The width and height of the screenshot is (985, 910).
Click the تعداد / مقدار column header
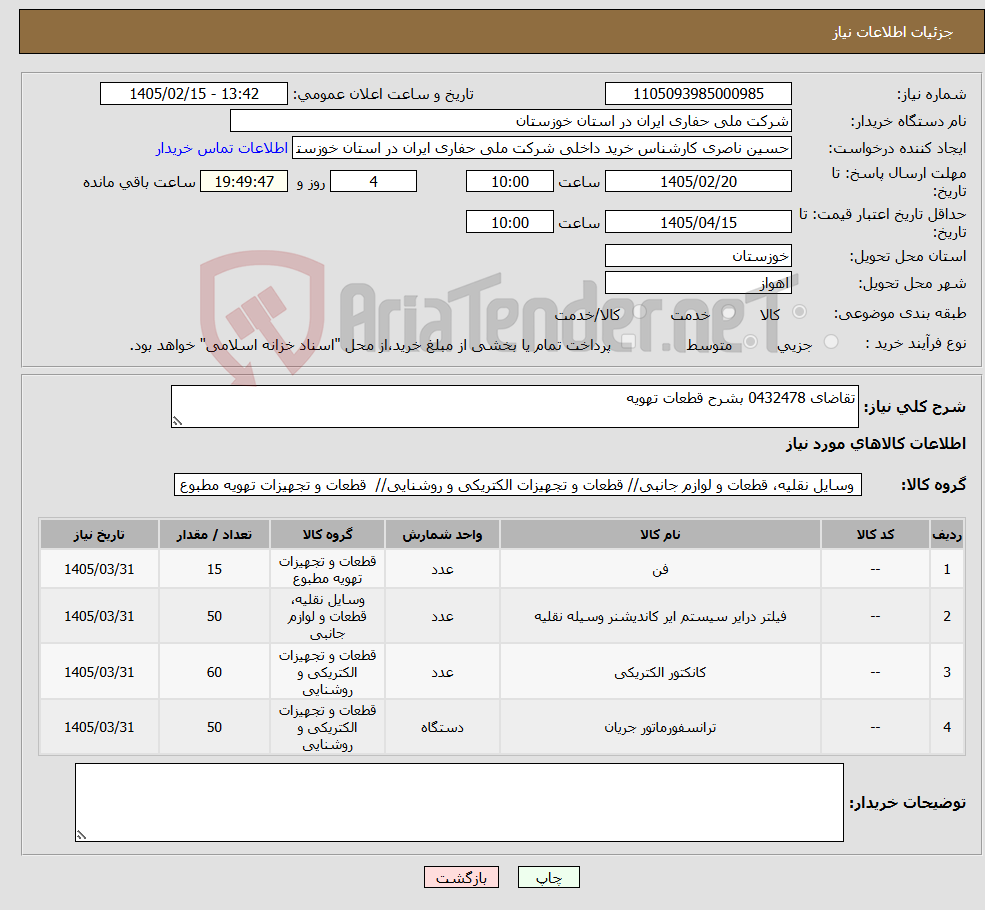point(214,534)
